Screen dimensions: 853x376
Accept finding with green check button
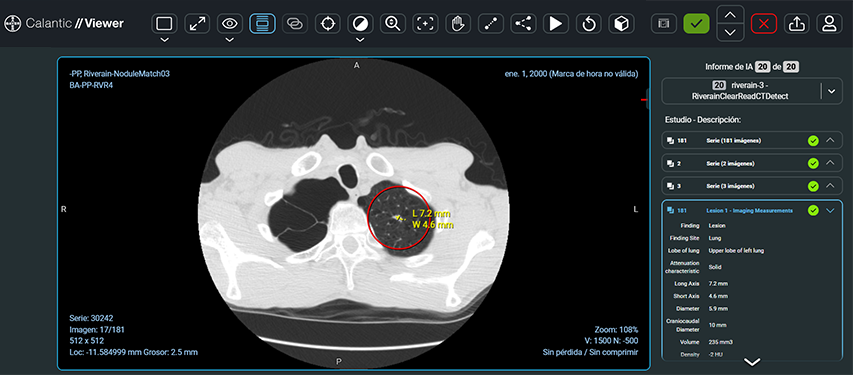697,23
